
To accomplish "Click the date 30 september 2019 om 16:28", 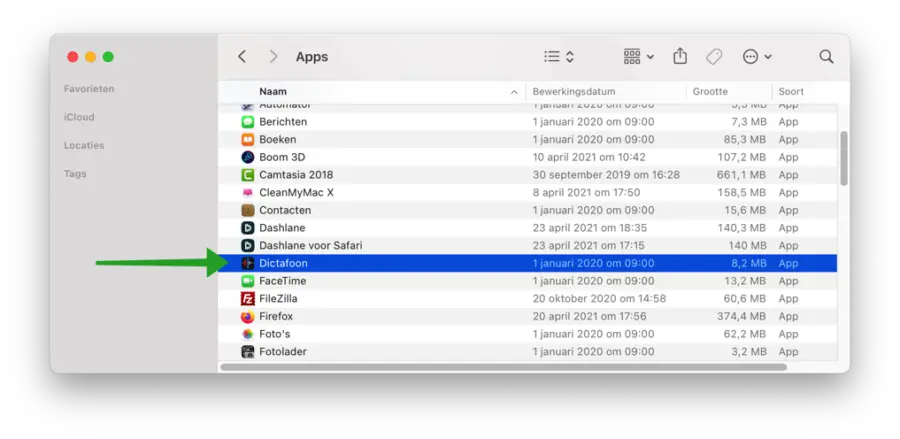I will [606, 175].
